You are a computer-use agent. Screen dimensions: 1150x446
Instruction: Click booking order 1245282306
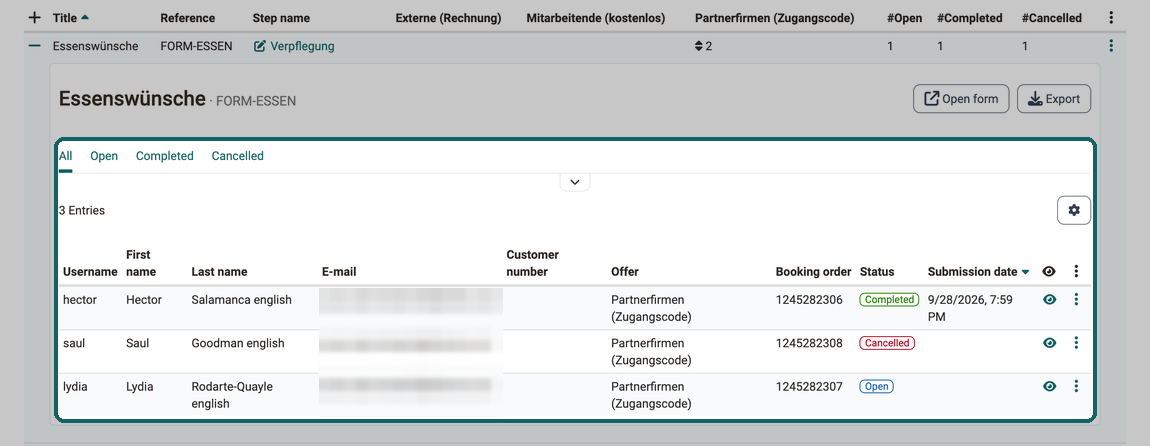809,299
